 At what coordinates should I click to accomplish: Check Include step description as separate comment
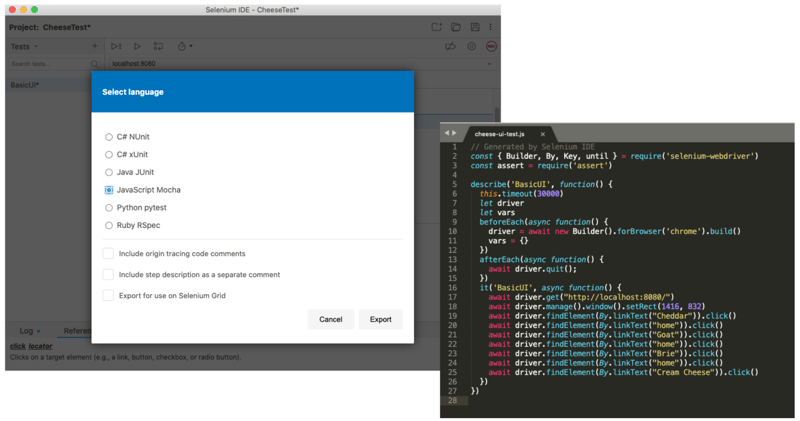coord(108,275)
